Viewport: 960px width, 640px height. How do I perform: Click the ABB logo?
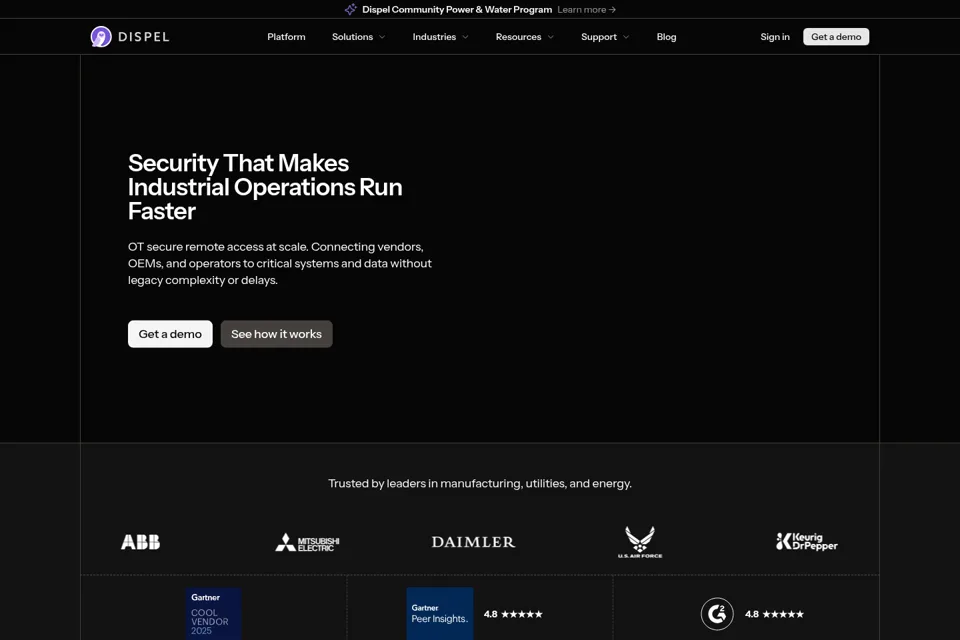click(140, 542)
